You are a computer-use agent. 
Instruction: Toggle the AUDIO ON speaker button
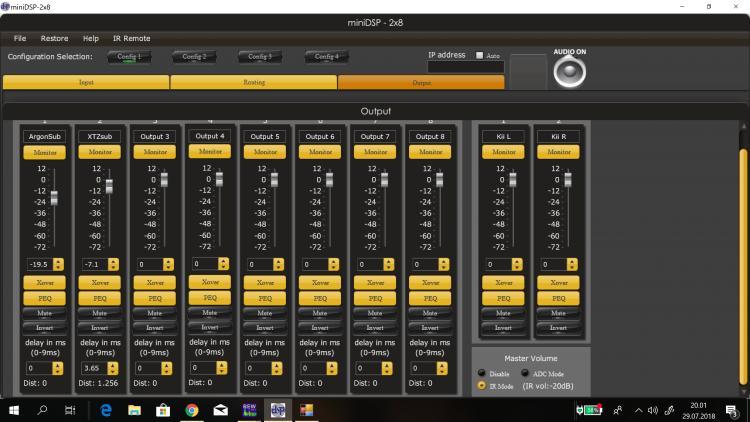click(x=569, y=72)
